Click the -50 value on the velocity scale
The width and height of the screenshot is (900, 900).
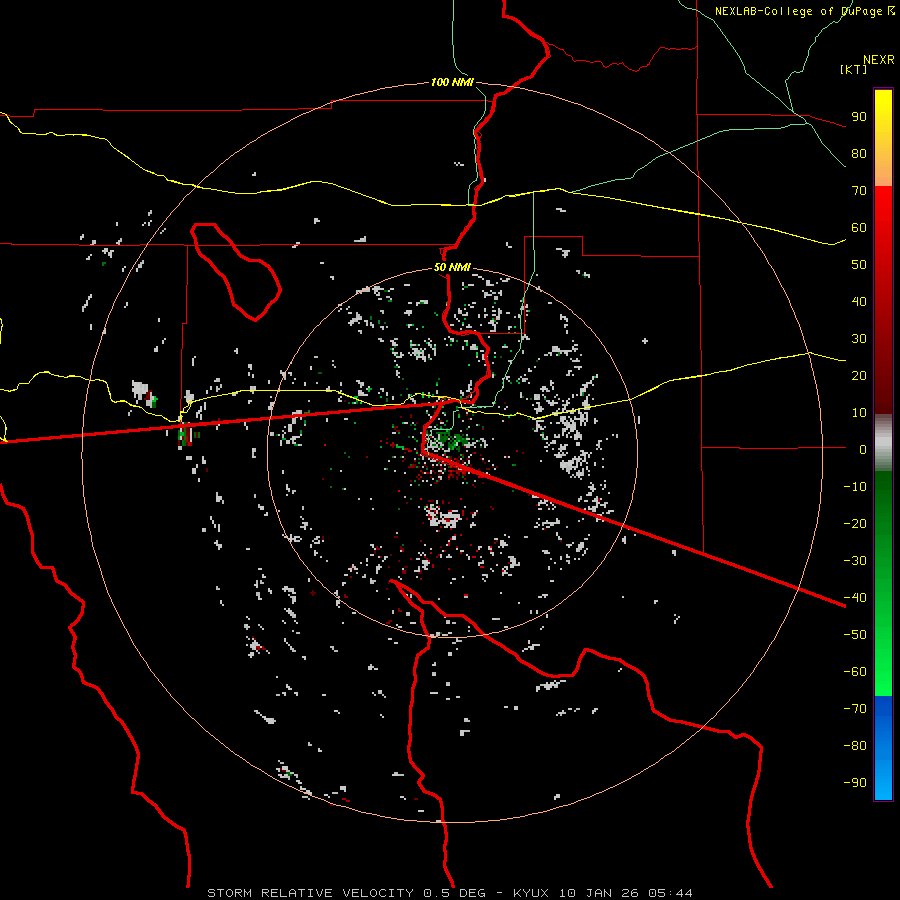pos(855,635)
